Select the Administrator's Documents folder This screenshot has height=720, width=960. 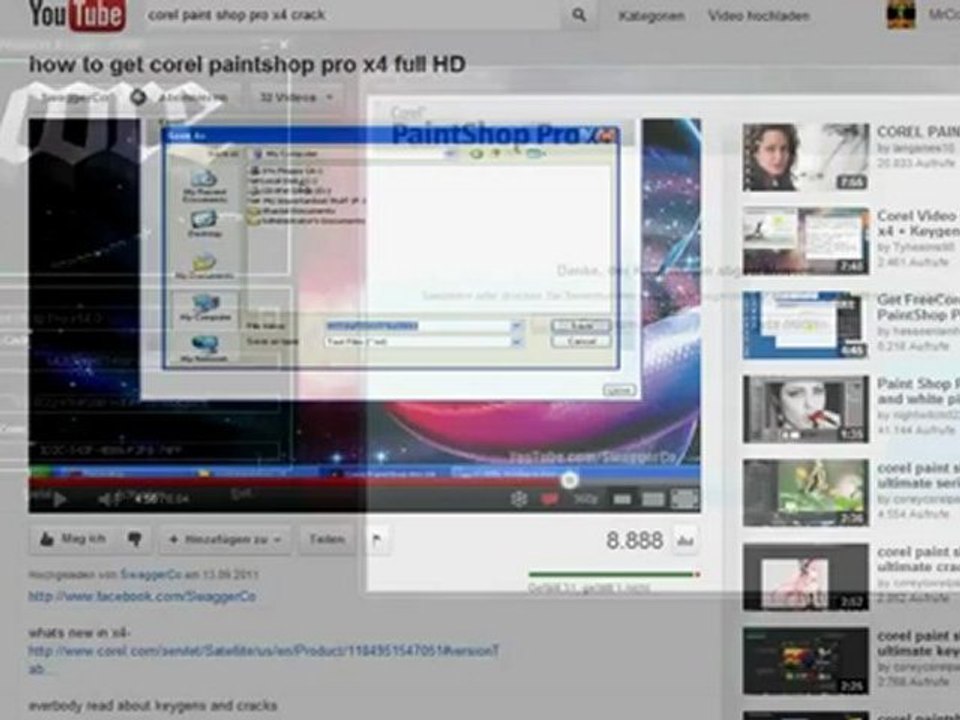coord(306,220)
